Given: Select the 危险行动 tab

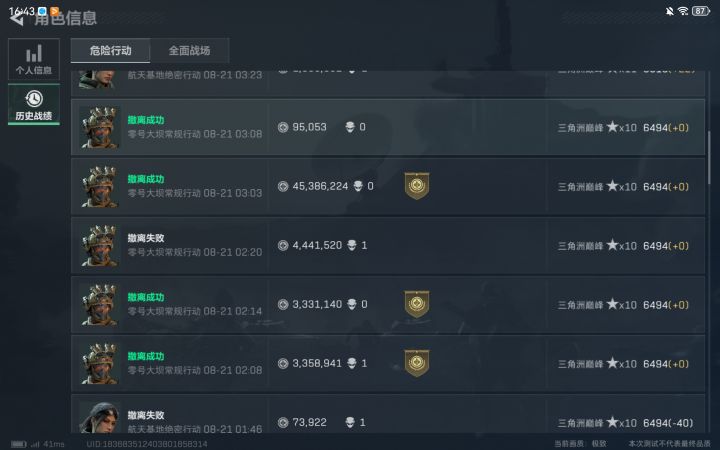Looking at the screenshot, I should 111,51.
